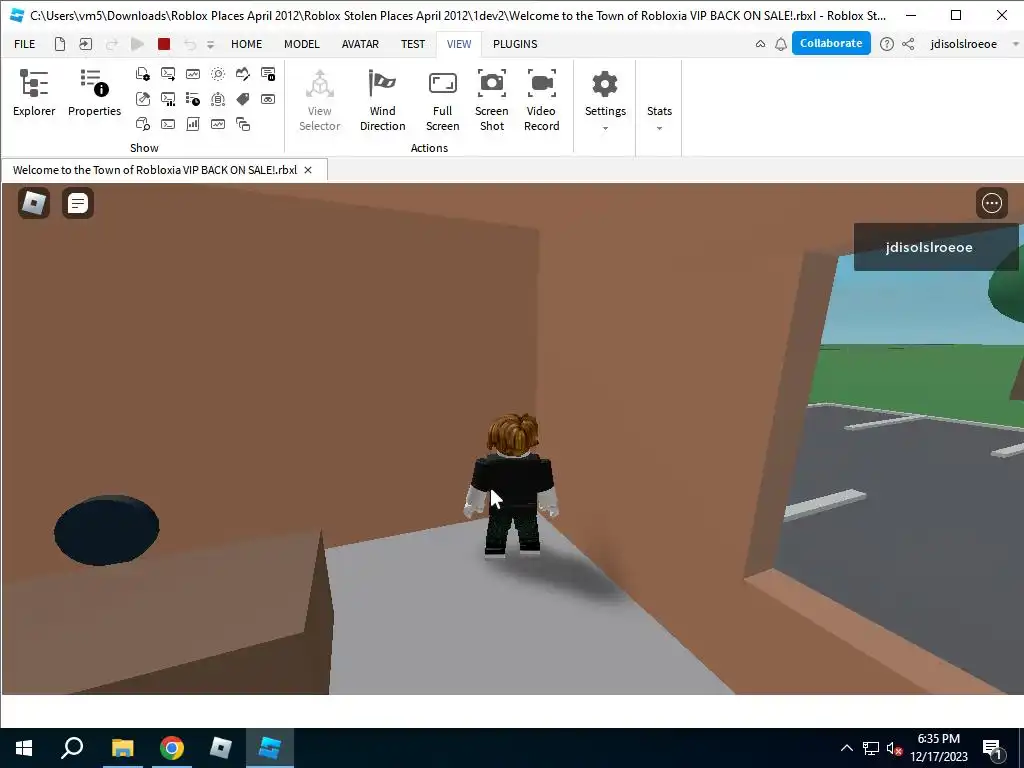1024x768 pixels.
Task: Show the Command Bar (terminal prompt icon)
Action: click(x=168, y=124)
